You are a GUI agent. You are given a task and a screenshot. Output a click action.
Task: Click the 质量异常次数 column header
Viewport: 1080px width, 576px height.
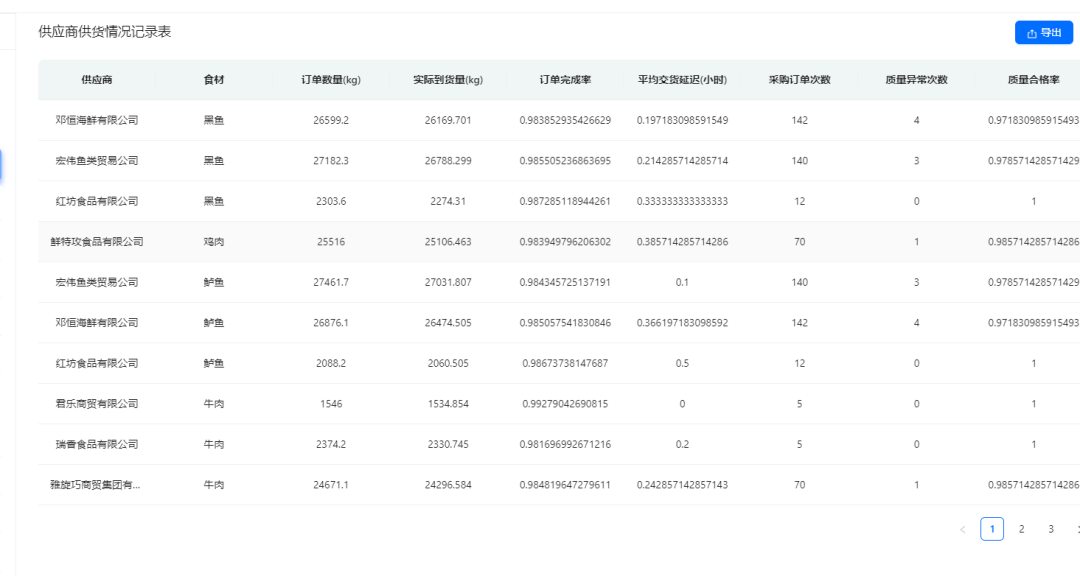click(916, 80)
